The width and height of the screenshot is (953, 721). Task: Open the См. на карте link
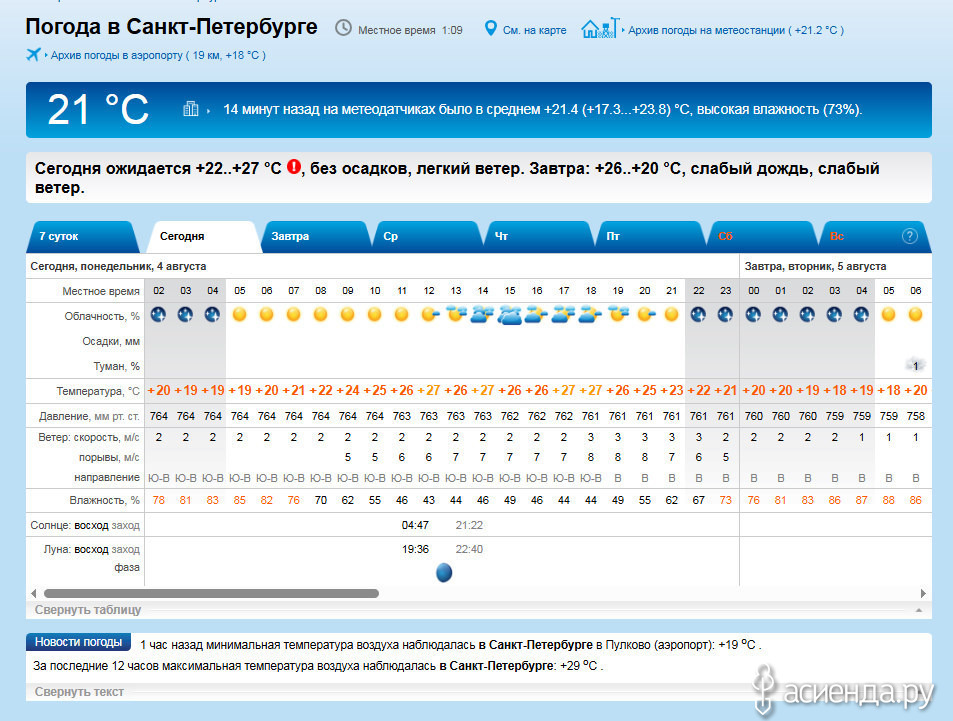[535, 30]
